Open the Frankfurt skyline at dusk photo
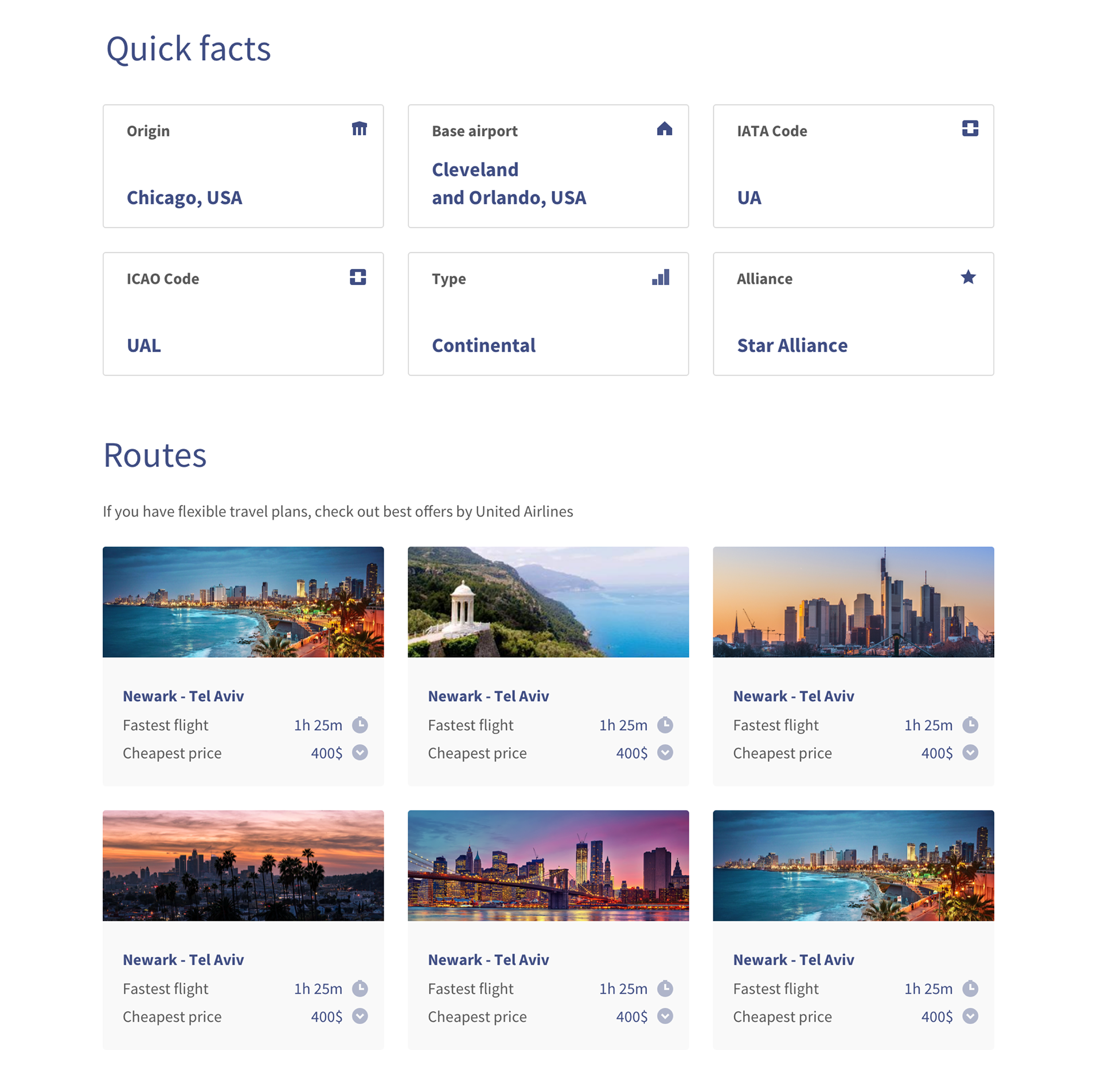Image resolution: width=1101 pixels, height=1092 pixels. (x=853, y=602)
